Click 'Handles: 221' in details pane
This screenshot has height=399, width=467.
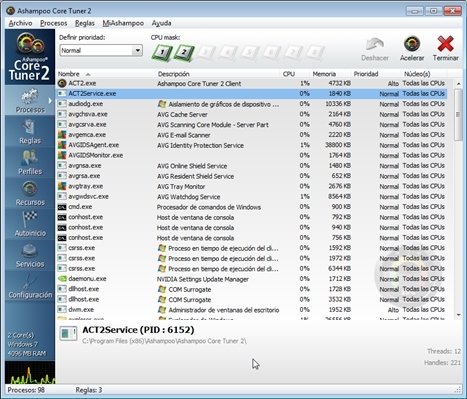coord(442,363)
